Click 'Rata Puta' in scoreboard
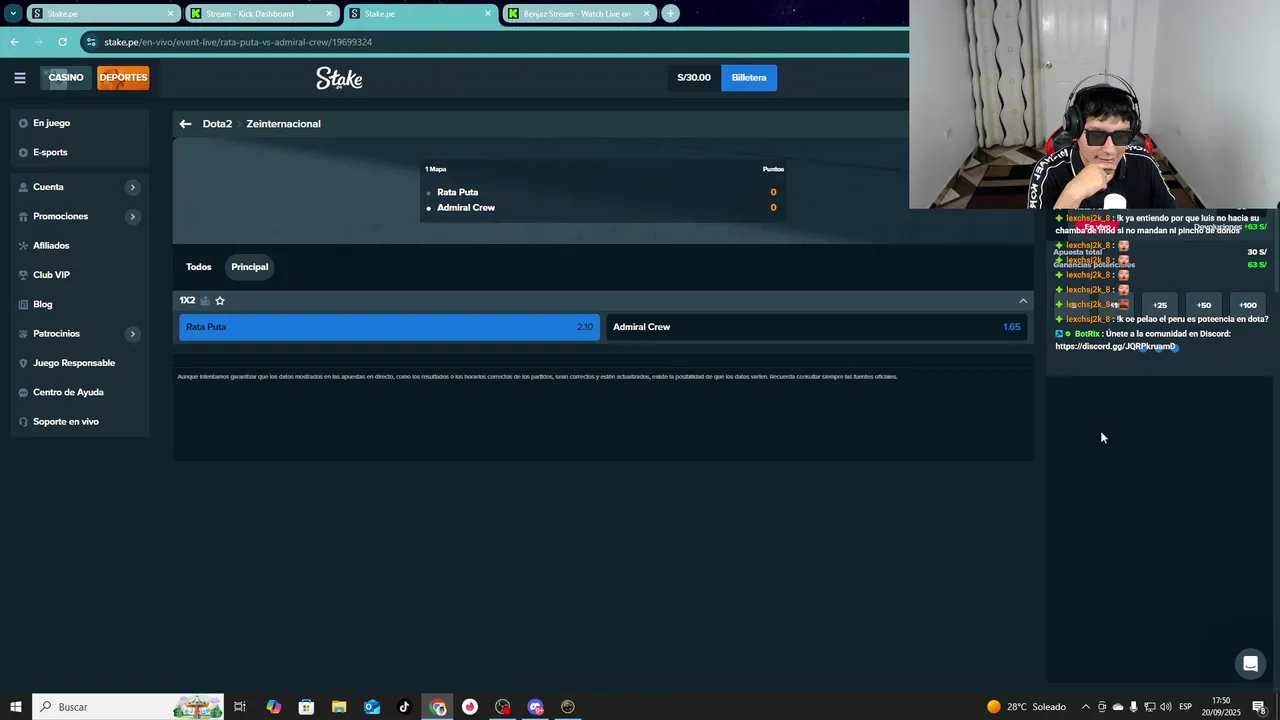1280x720 pixels. point(457,192)
